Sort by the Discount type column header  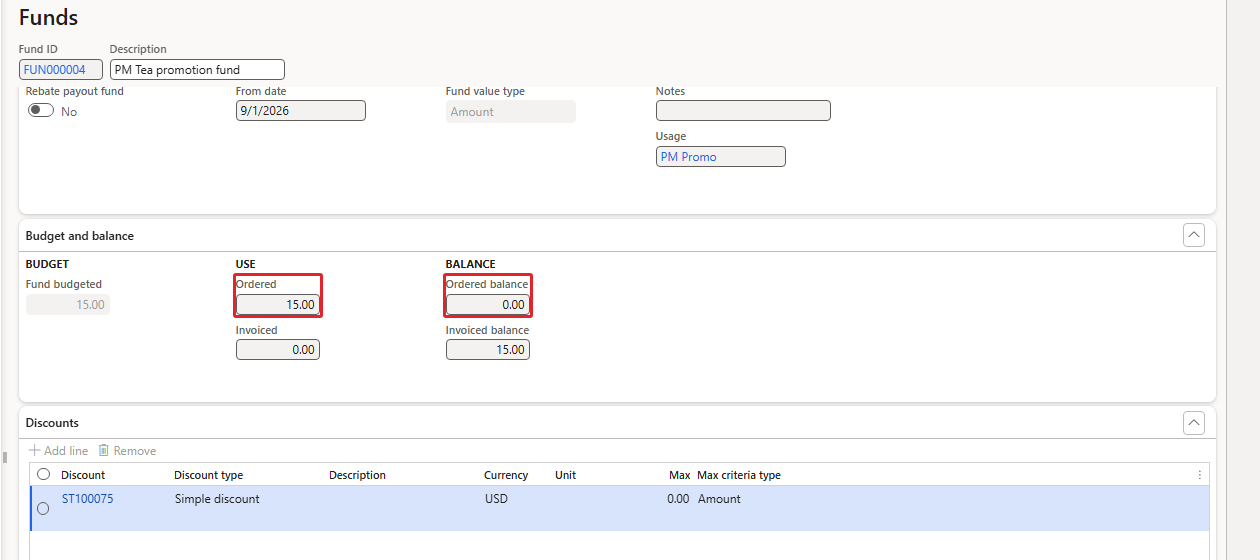click(209, 475)
